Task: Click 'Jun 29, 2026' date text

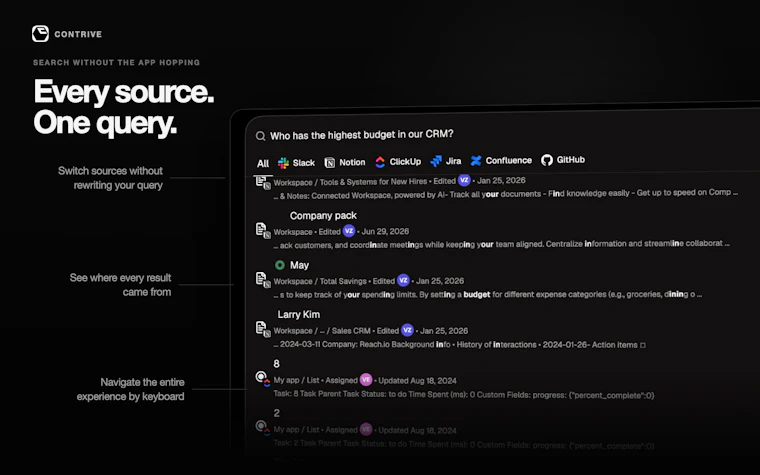Action: (x=385, y=232)
